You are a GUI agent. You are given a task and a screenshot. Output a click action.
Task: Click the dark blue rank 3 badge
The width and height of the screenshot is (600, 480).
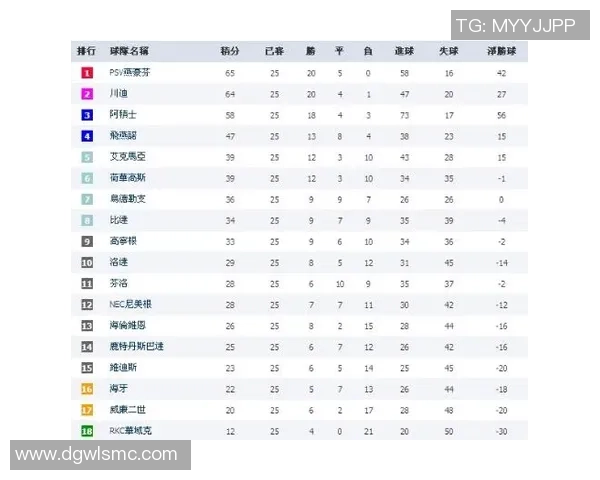coord(87,115)
